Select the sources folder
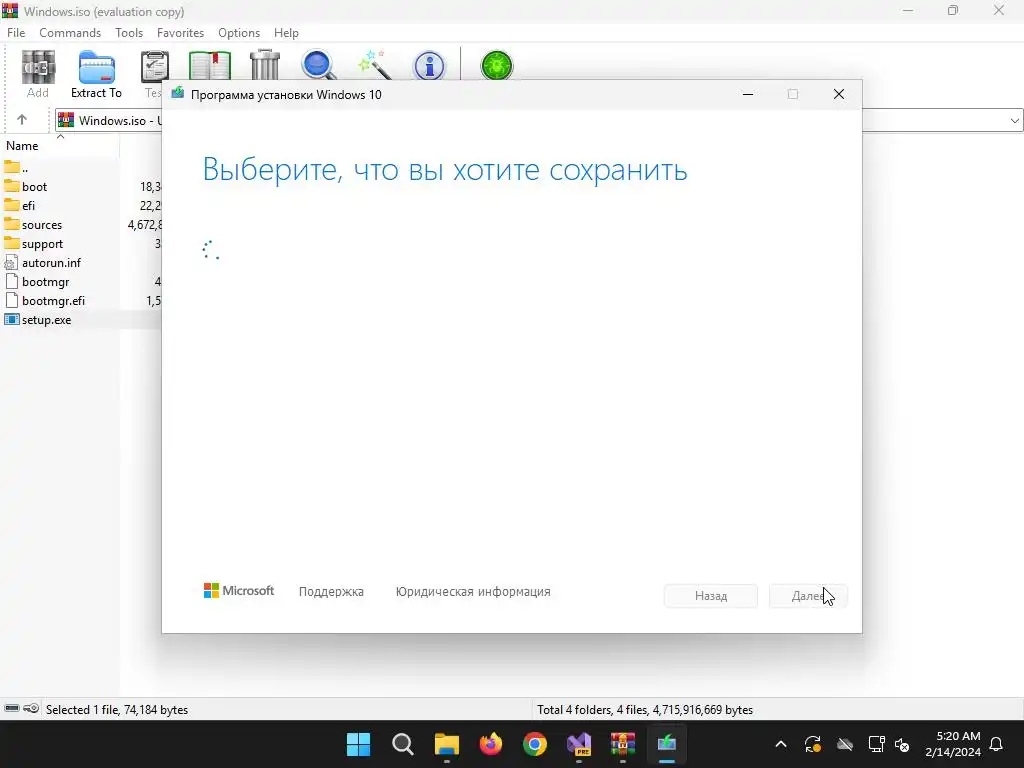Viewport: 1024px width, 768px height. click(42, 225)
